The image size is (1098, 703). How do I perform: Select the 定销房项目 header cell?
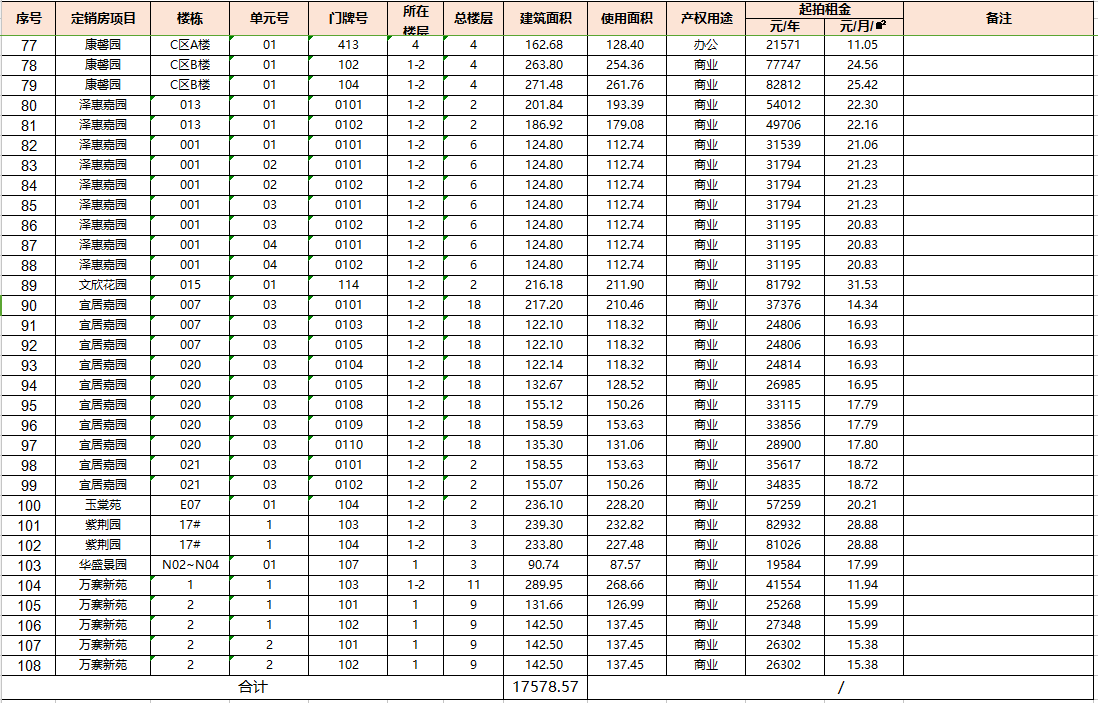tap(104, 19)
